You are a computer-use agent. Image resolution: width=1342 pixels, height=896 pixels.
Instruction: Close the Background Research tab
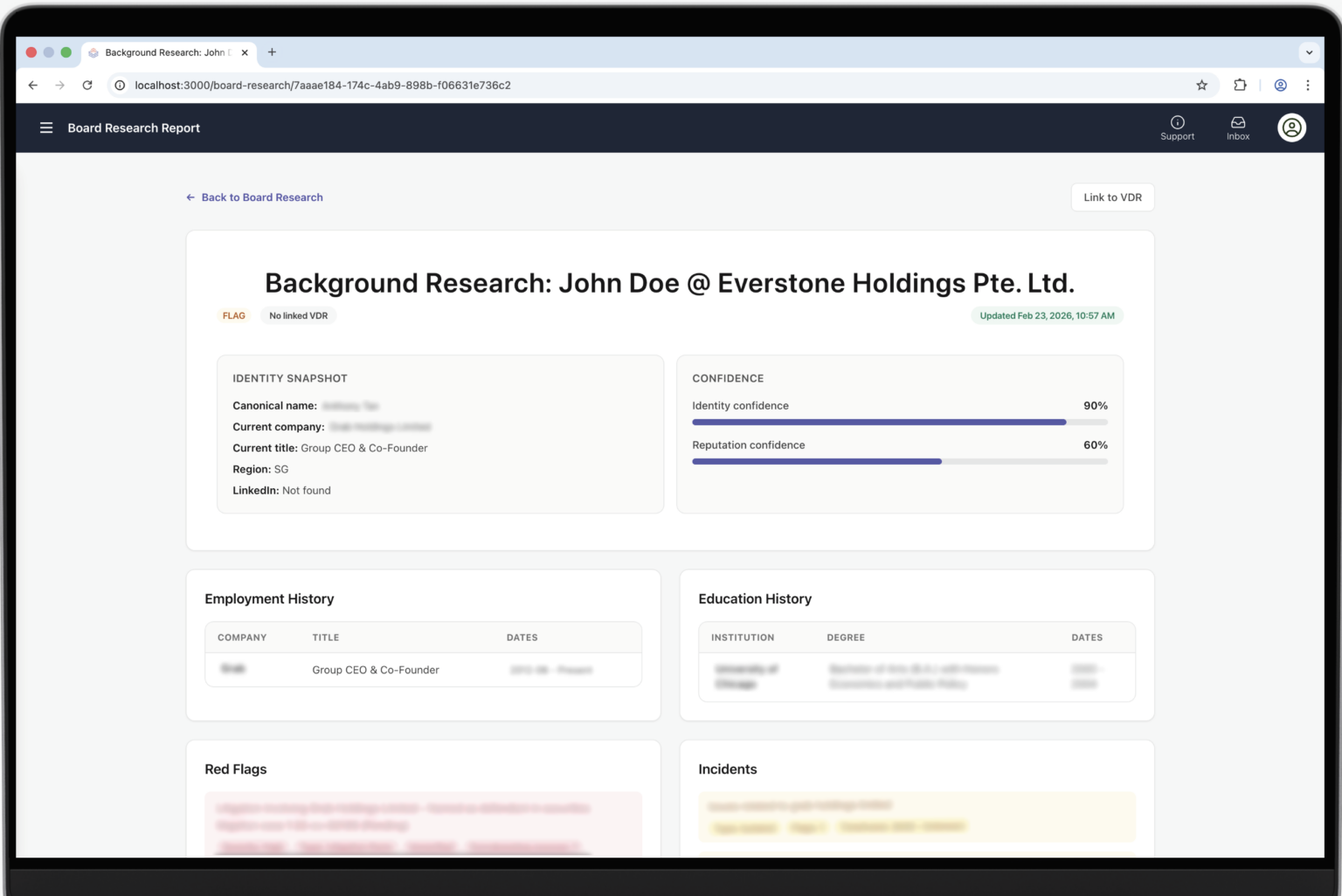coord(245,52)
